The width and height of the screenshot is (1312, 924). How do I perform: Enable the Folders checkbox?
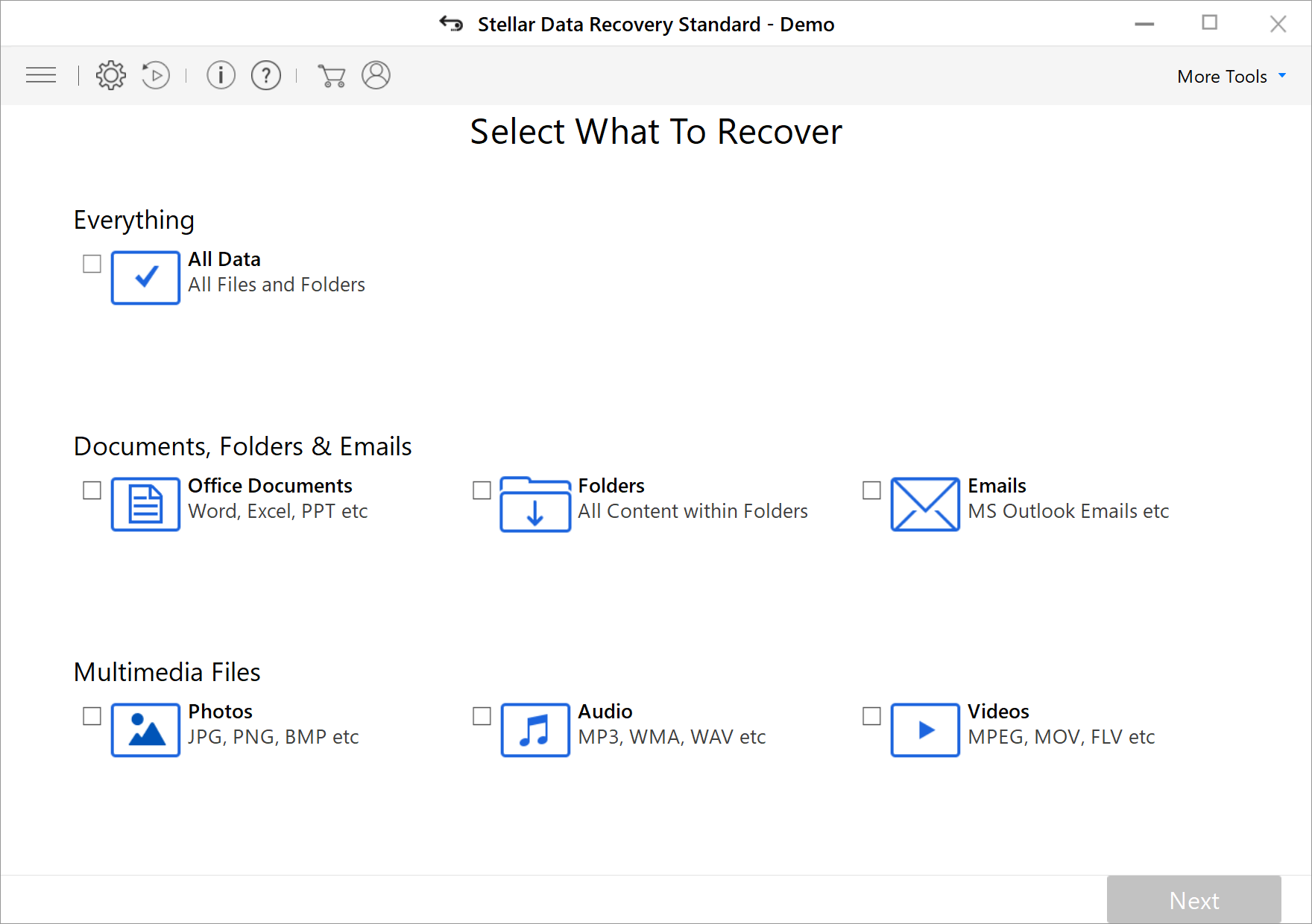point(482,490)
